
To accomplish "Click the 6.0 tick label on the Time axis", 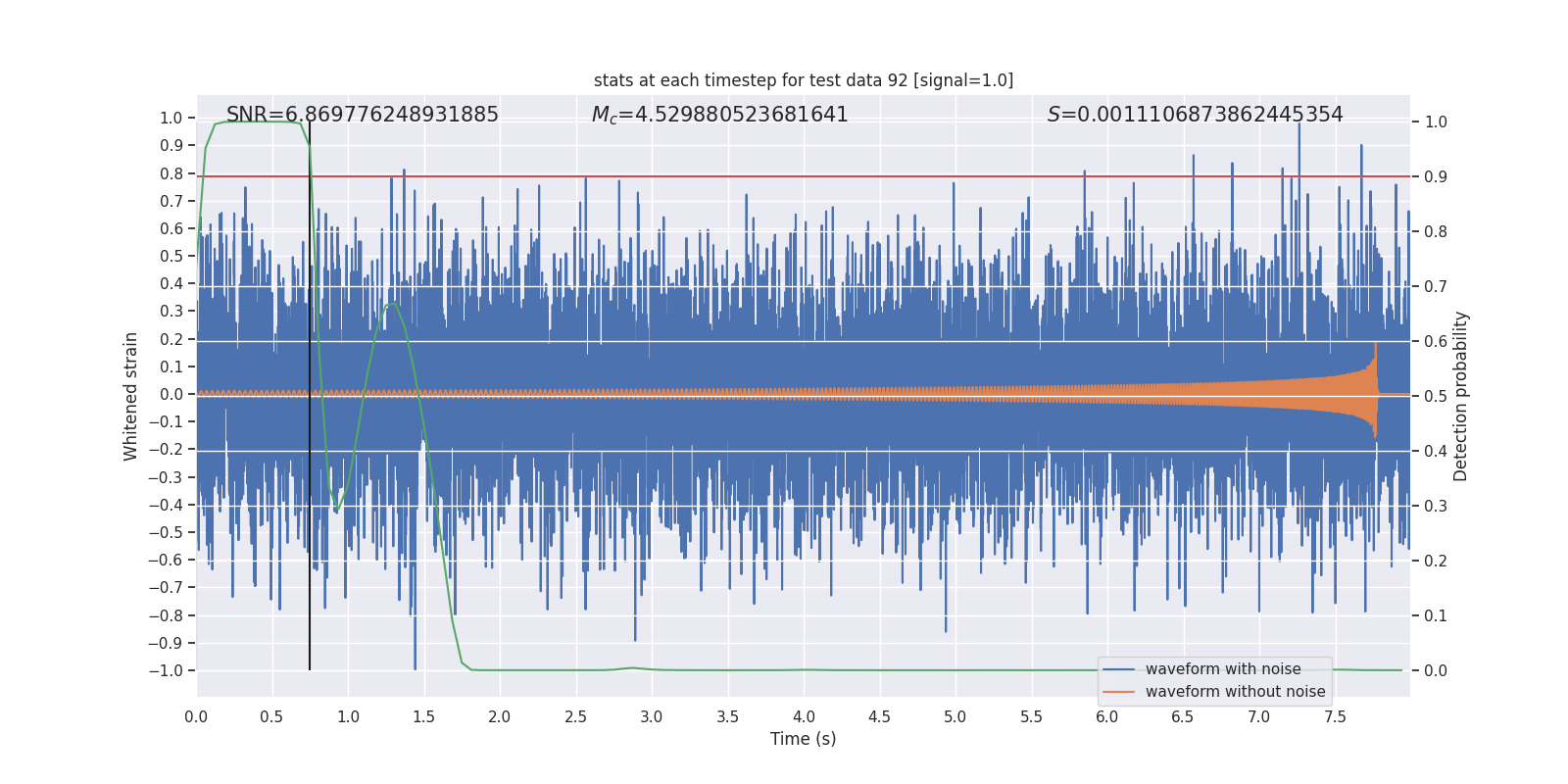I will click(x=1107, y=716).
